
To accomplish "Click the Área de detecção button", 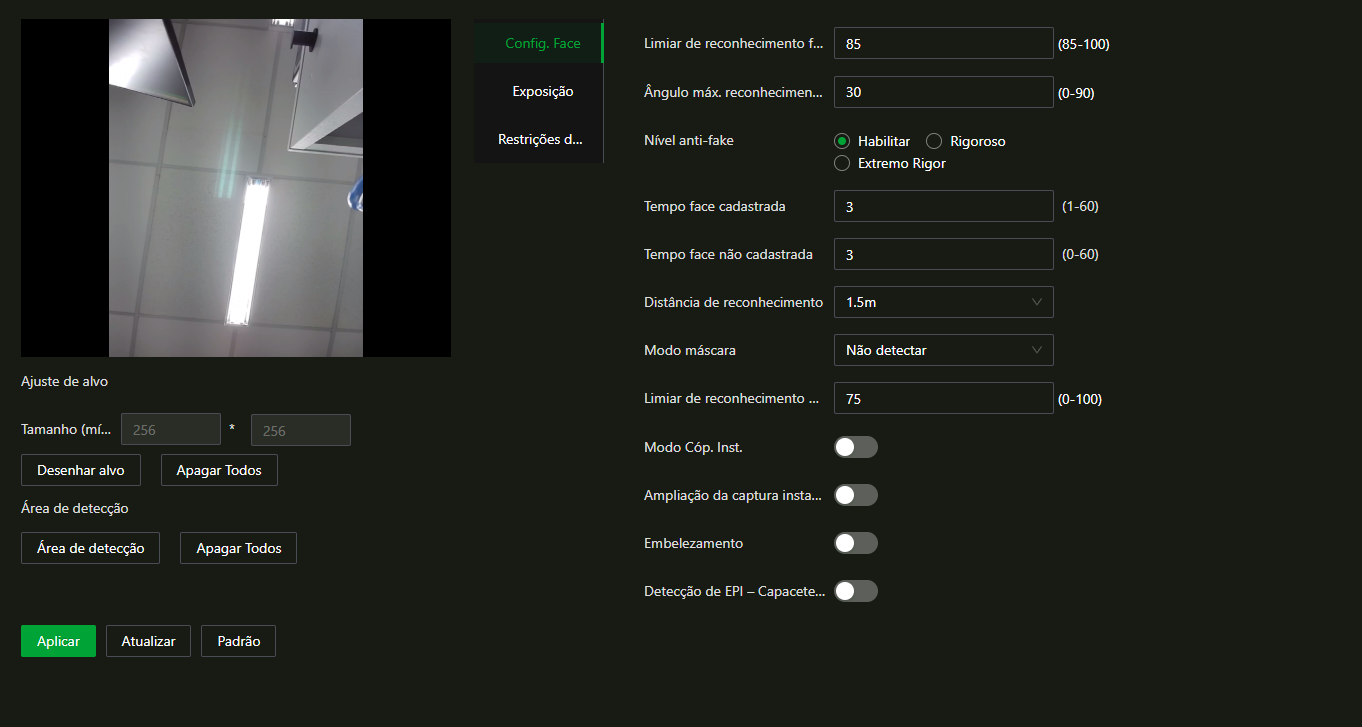I will pyautogui.click(x=90, y=548).
